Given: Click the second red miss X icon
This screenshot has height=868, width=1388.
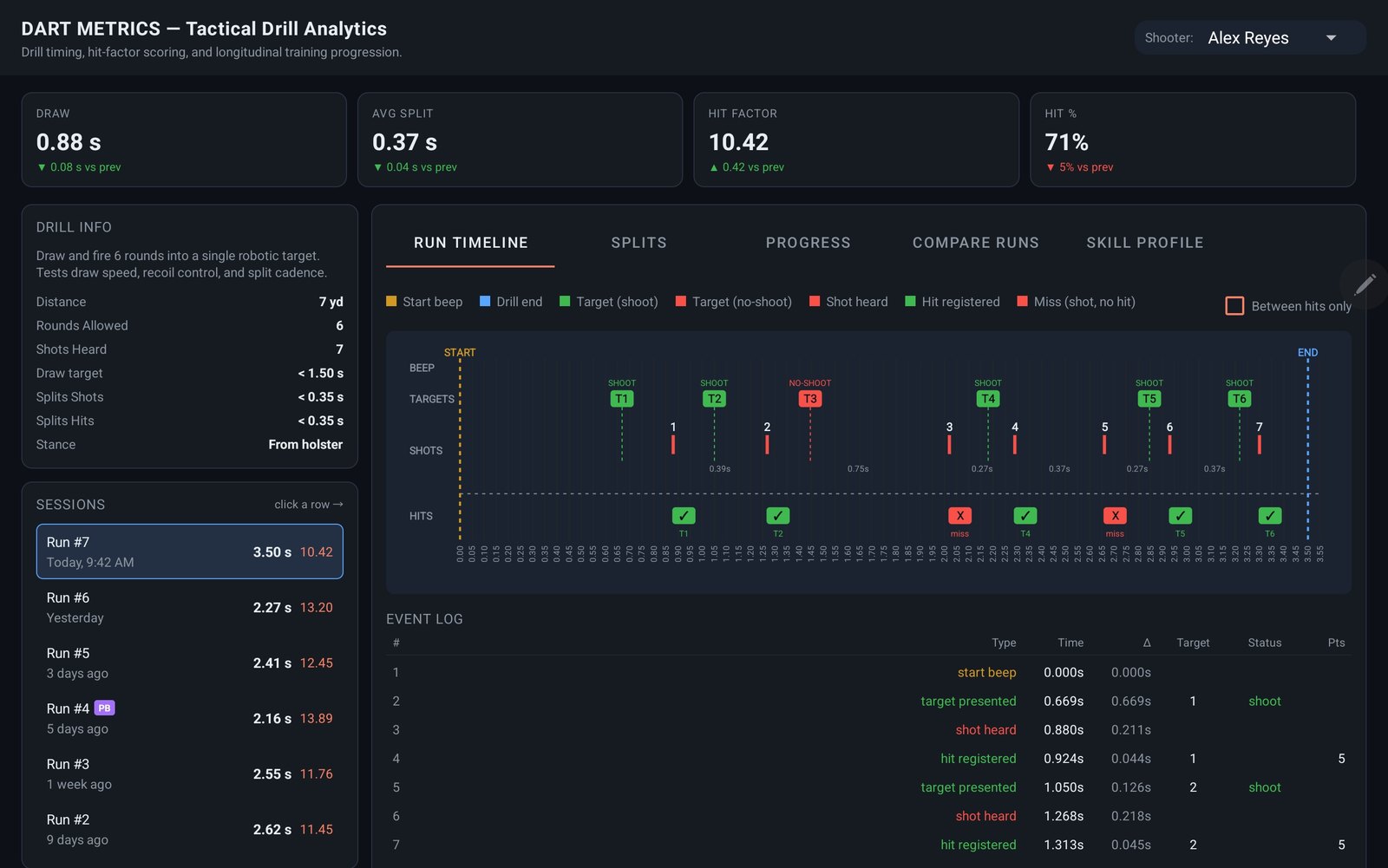Looking at the screenshot, I should [x=1115, y=515].
